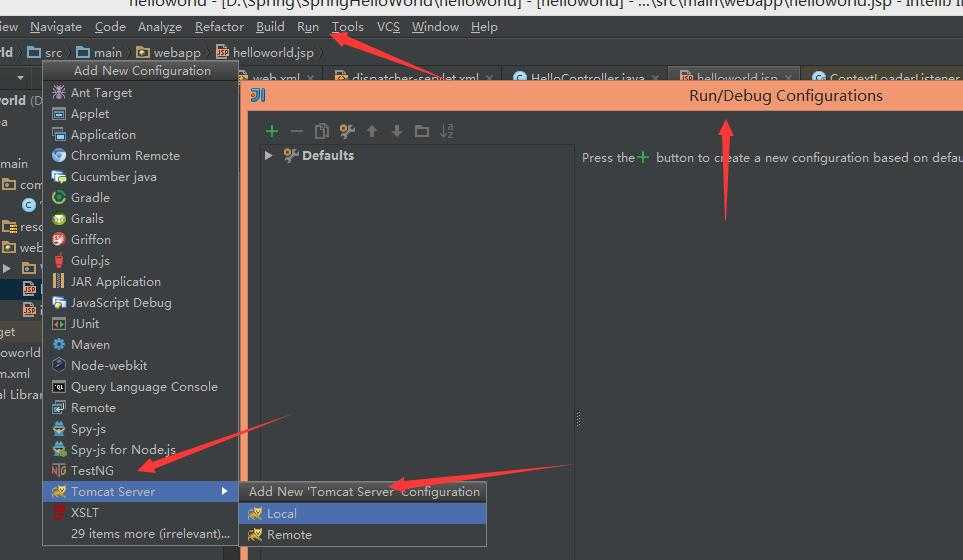Image resolution: width=963 pixels, height=560 pixels.
Task: Click the green plus add configuration button
Action: pyautogui.click(x=271, y=131)
